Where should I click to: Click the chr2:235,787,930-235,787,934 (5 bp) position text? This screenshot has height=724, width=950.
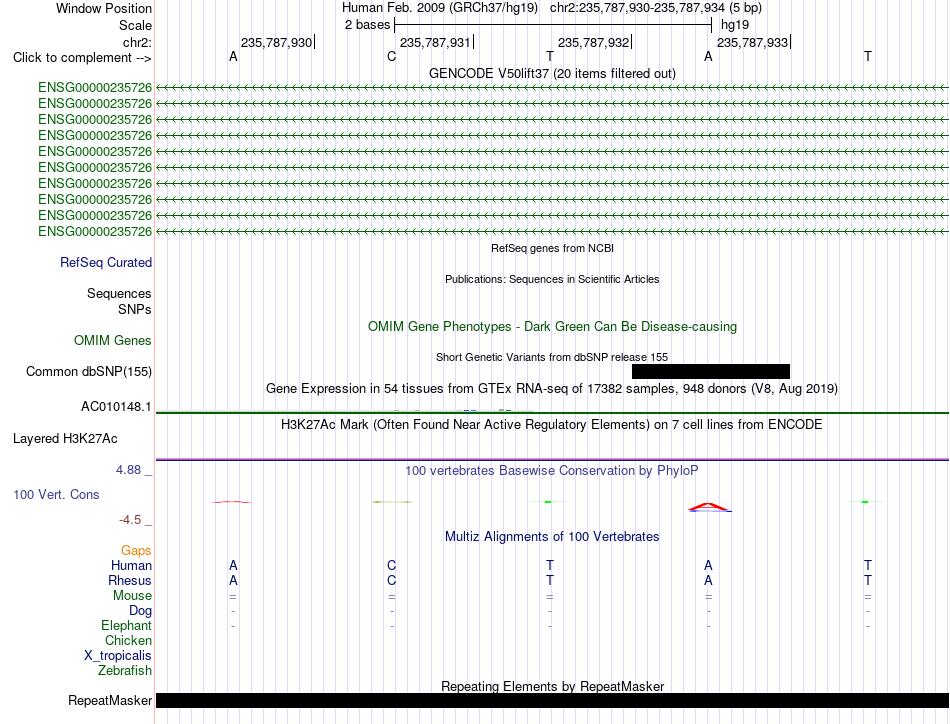point(656,8)
